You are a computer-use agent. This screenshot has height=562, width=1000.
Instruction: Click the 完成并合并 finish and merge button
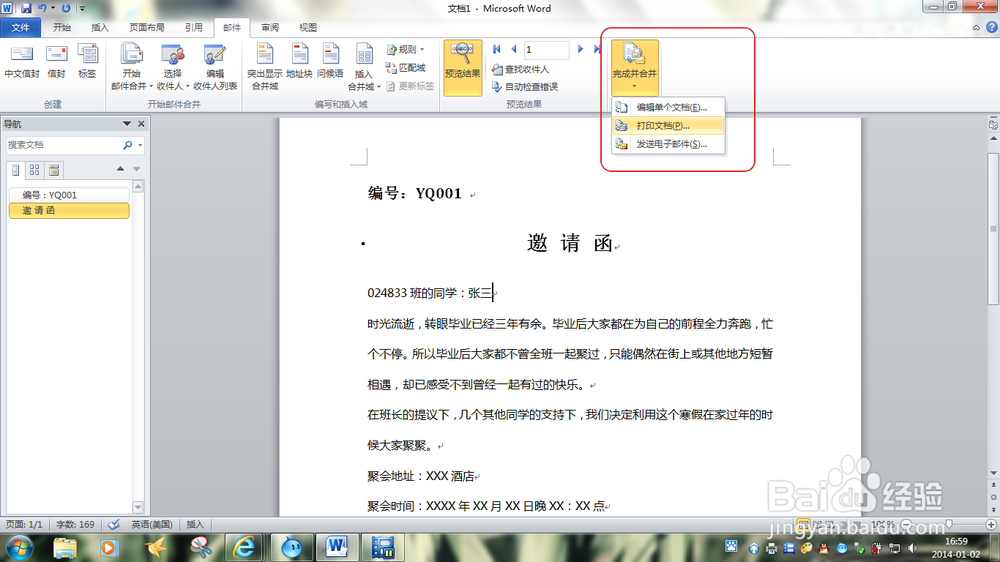click(635, 67)
